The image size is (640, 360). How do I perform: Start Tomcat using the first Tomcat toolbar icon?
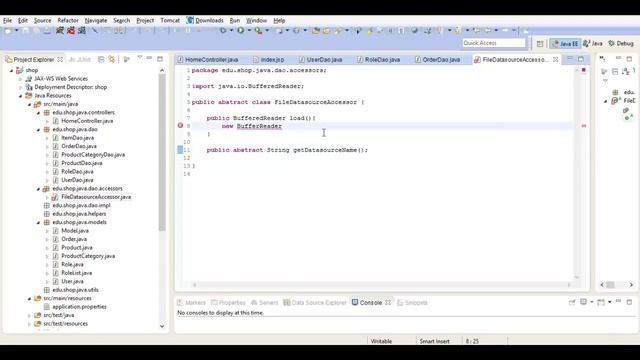coord(60,31)
